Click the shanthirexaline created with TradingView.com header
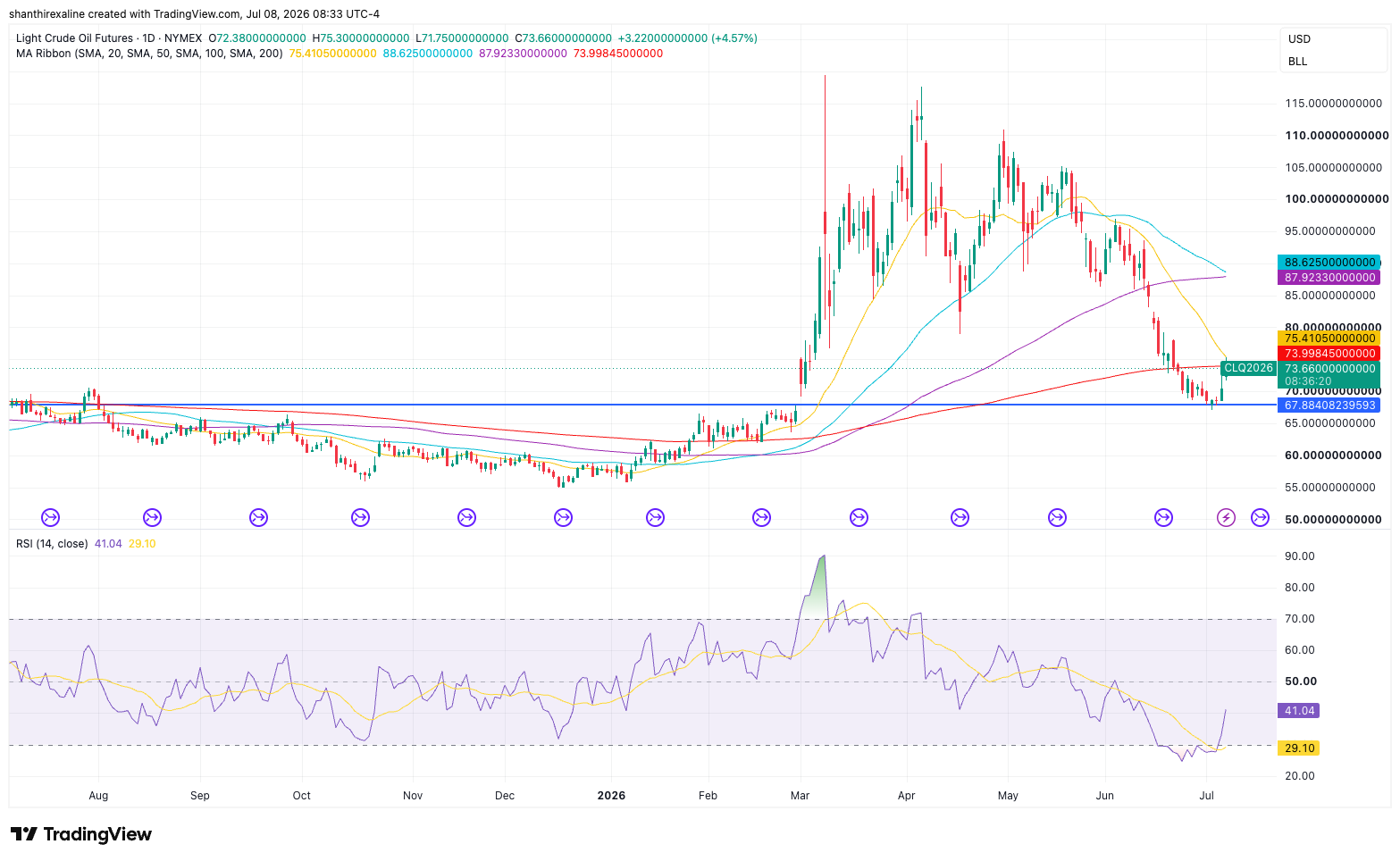Screen dimensions: 1400x861 (x=194, y=14)
